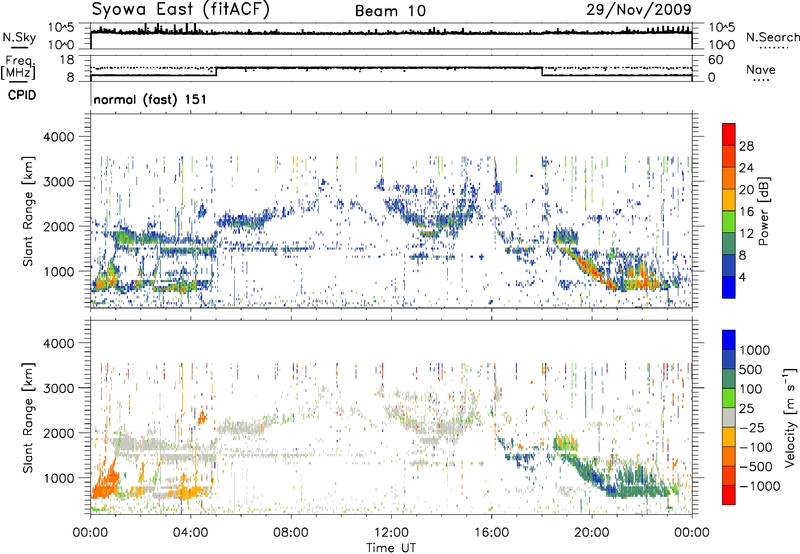Image resolution: width=800 pixels, height=554 pixels.
Task: Click the "28" label on Power colorbar
Action: tap(746, 146)
